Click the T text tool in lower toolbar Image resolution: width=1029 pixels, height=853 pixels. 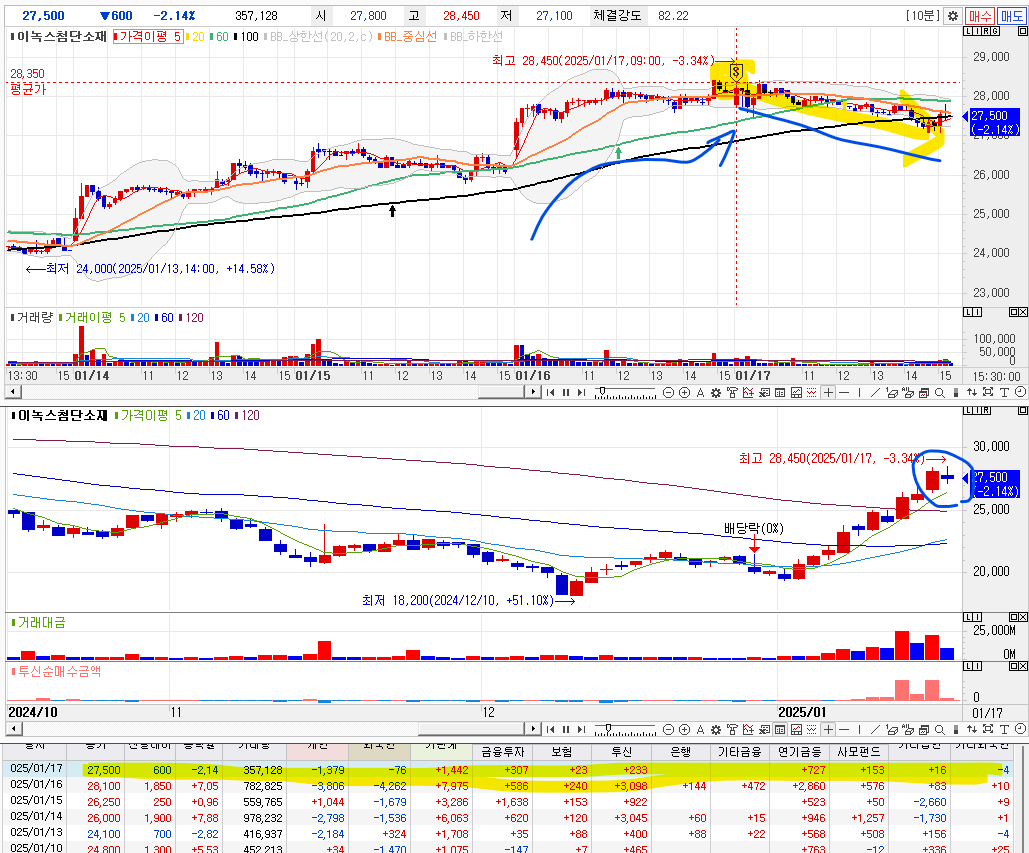1004,729
